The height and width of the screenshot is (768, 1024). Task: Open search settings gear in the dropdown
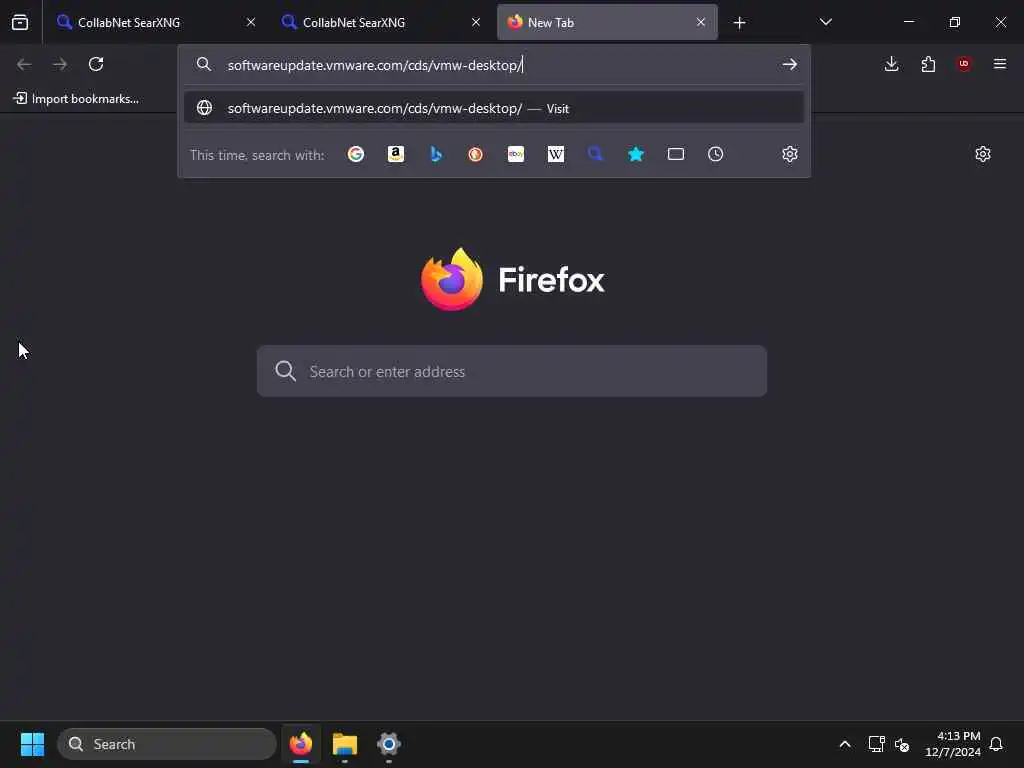click(x=790, y=154)
